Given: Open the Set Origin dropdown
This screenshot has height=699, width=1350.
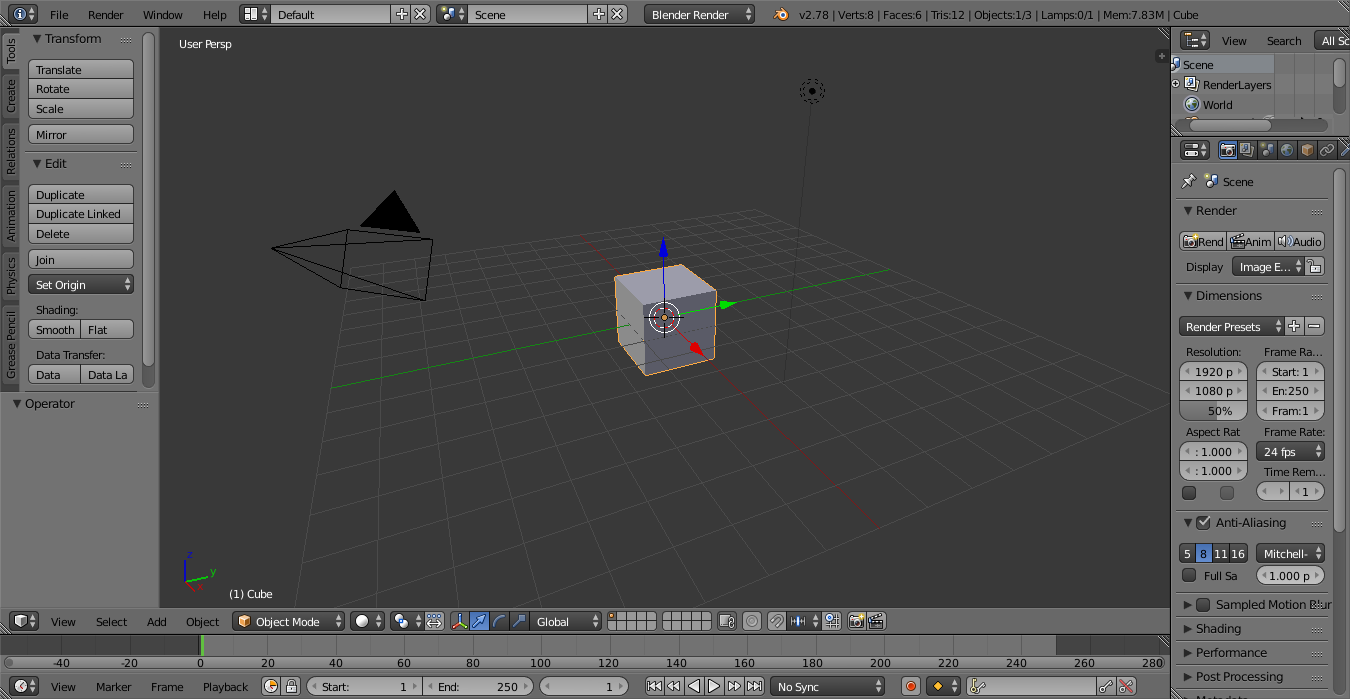Looking at the screenshot, I should [x=81, y=284].
